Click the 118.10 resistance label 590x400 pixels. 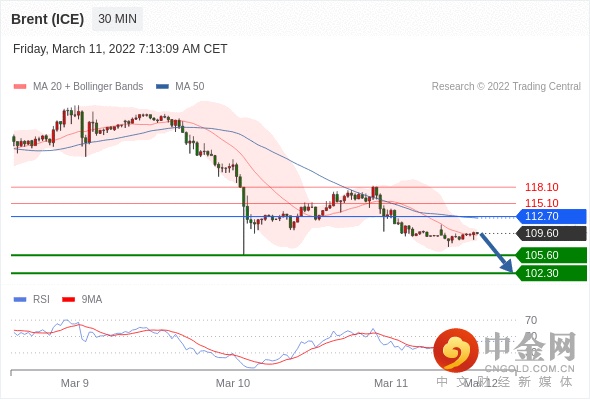pyautogui.click(x=542, y=187)
